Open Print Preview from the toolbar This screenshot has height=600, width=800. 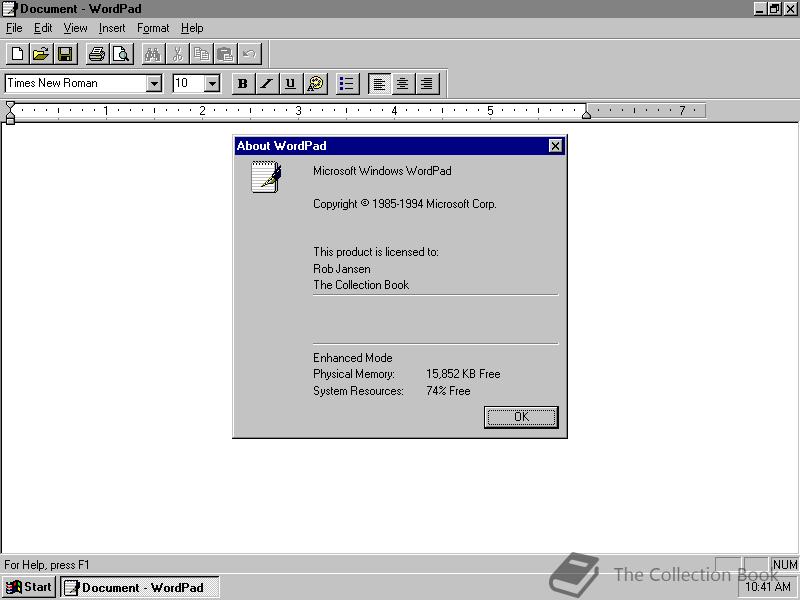[x=121, y=54]
